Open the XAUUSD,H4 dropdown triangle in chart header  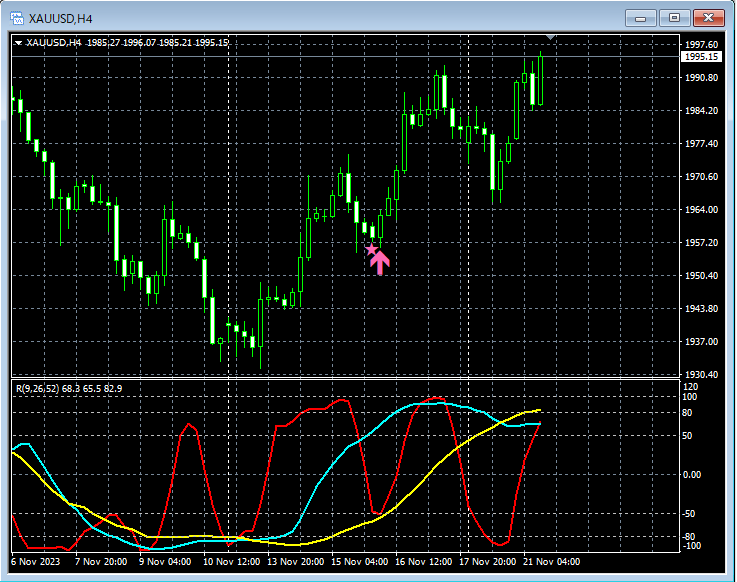click(x=18, y=43)
